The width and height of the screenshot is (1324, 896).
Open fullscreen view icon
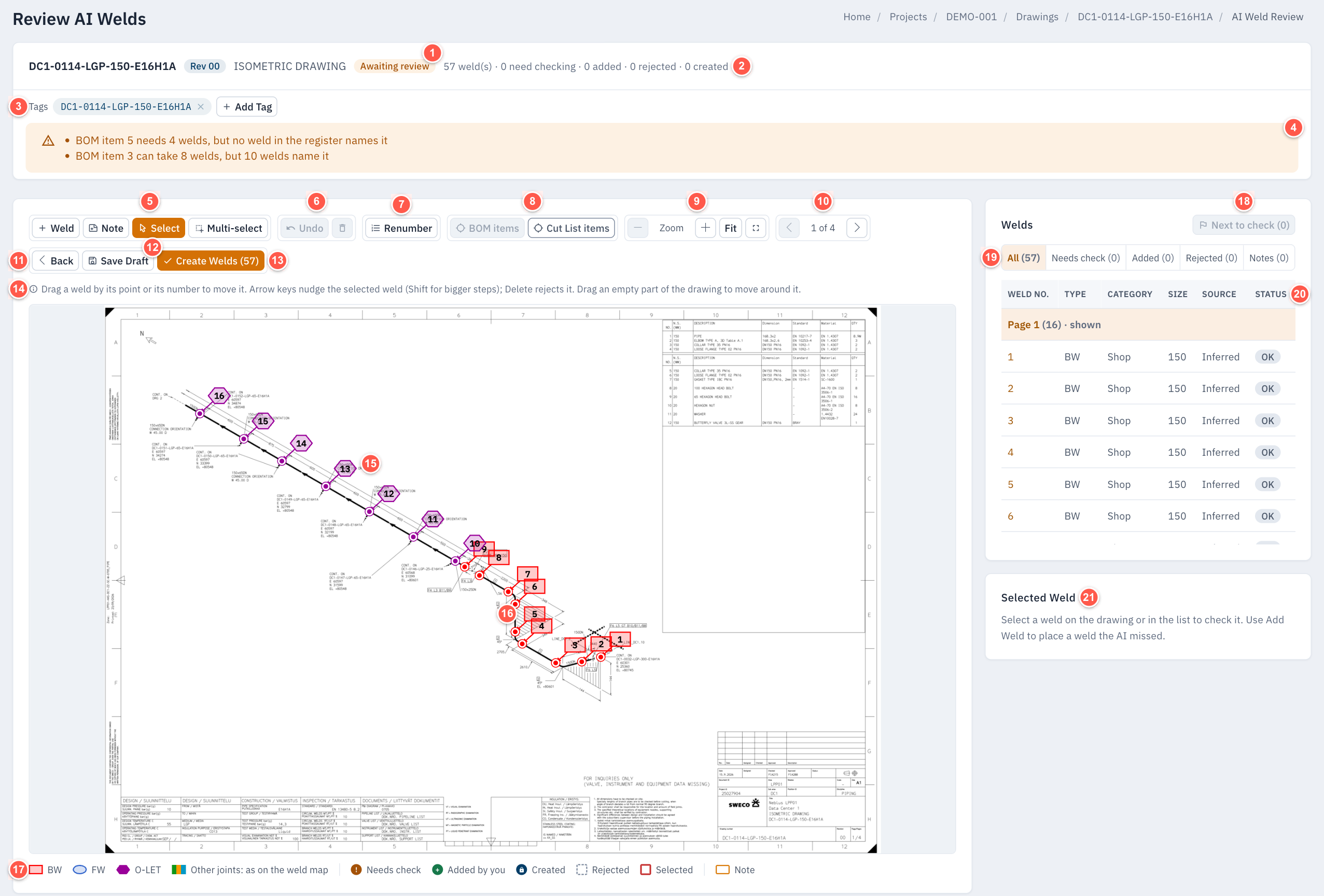click(756, 228)
